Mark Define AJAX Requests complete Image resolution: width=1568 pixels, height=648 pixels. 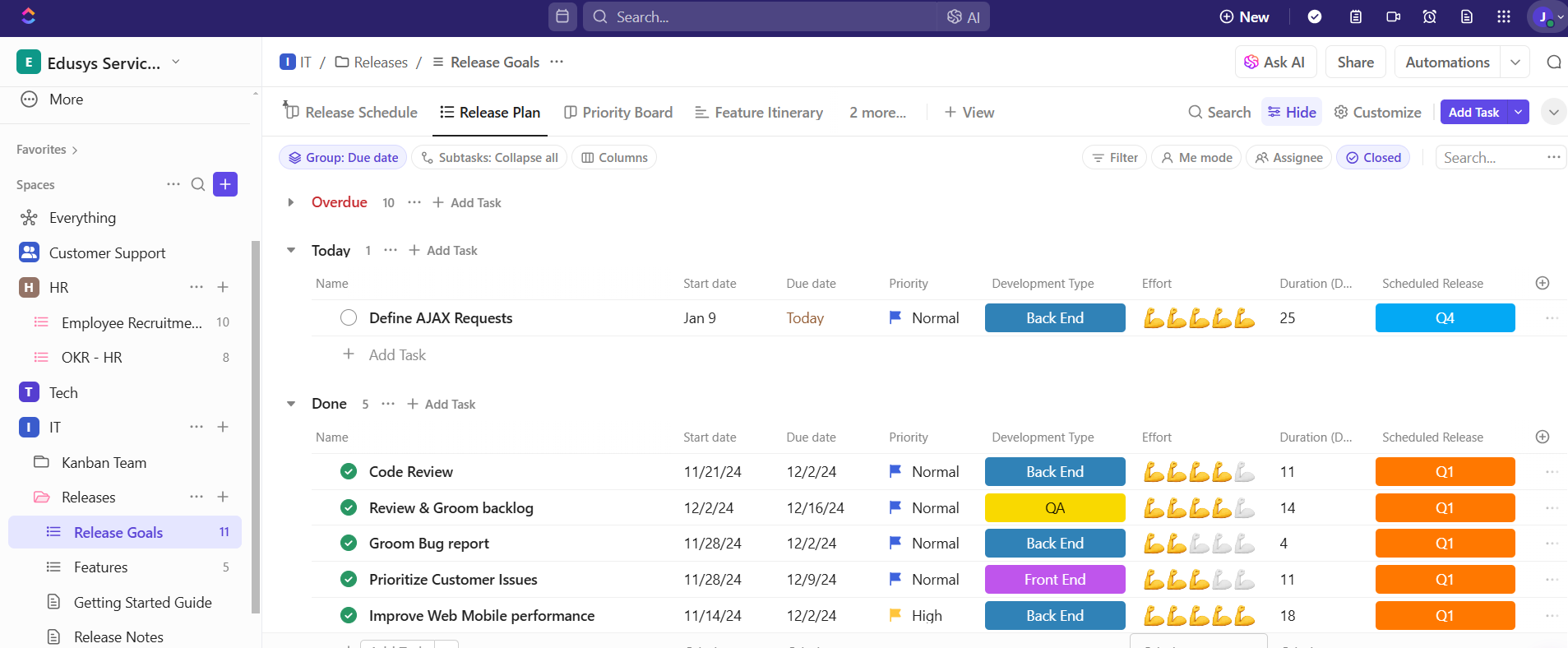point(349,317)
